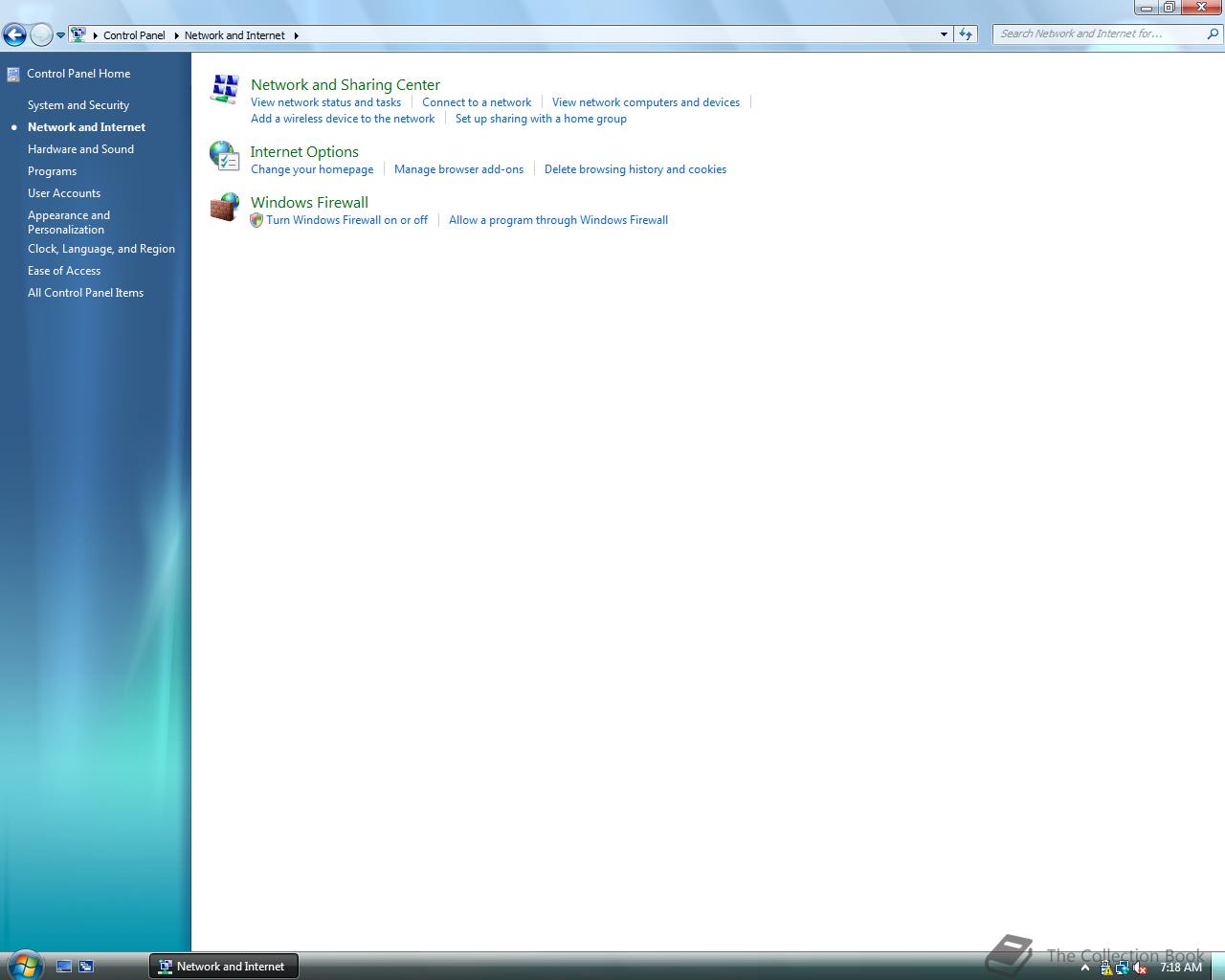Expand the address bar history dropdown
This screenshot has width=1225, height=980.
(945, 34)
